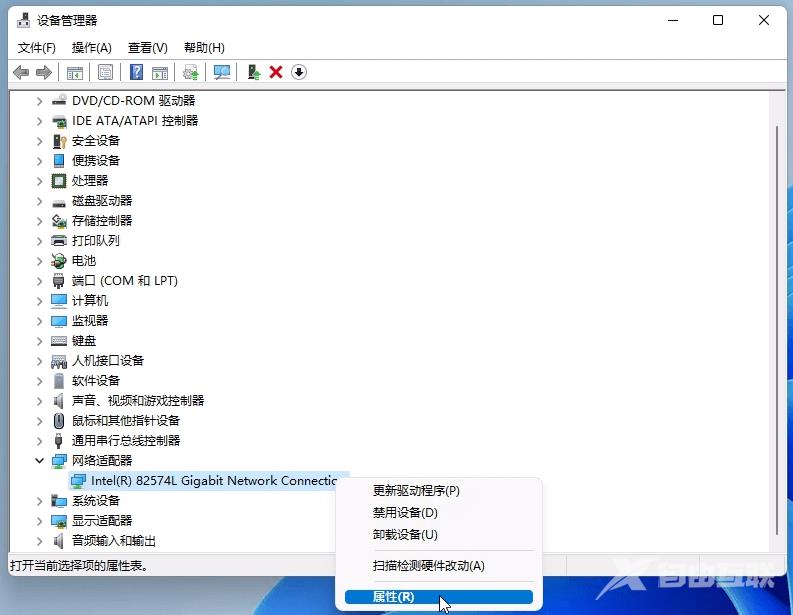This screenshot has width=793, height=615.
Task: Expand the DVD/CD-ROM 驱动器 node
Action: point(39,101)
